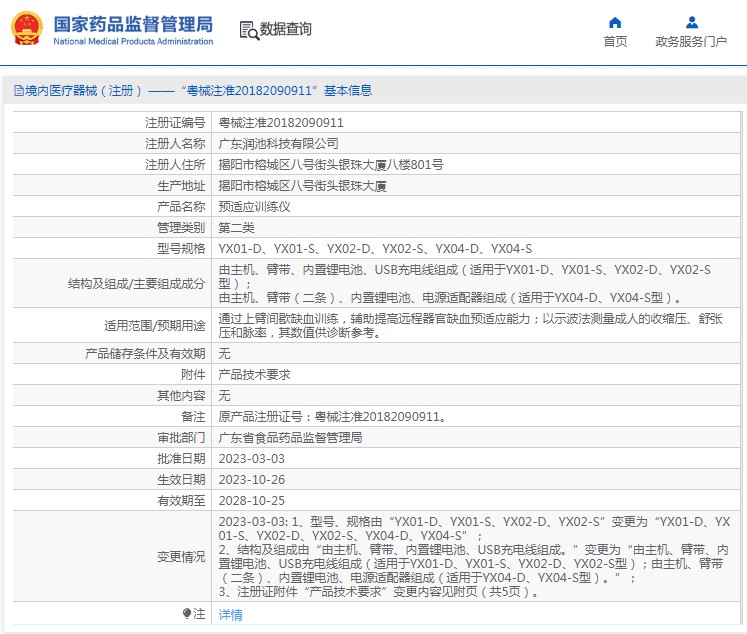Select the 适用范围/预期用途 description
This screenshot has height=634, width=747.
click(x=470, y=326)
